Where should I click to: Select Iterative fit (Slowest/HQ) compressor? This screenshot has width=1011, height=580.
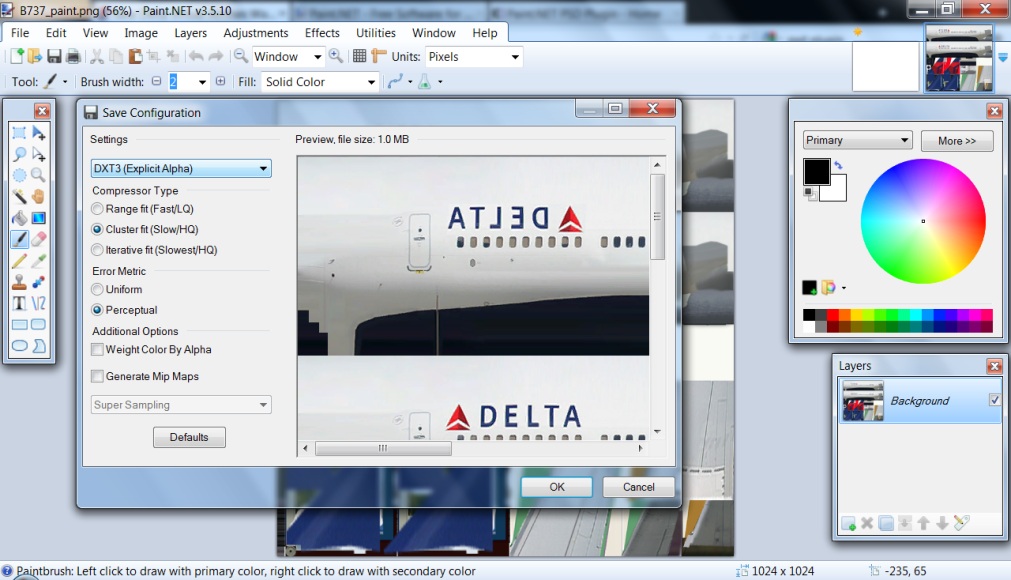pyautogui.click(x=155, y=250)
